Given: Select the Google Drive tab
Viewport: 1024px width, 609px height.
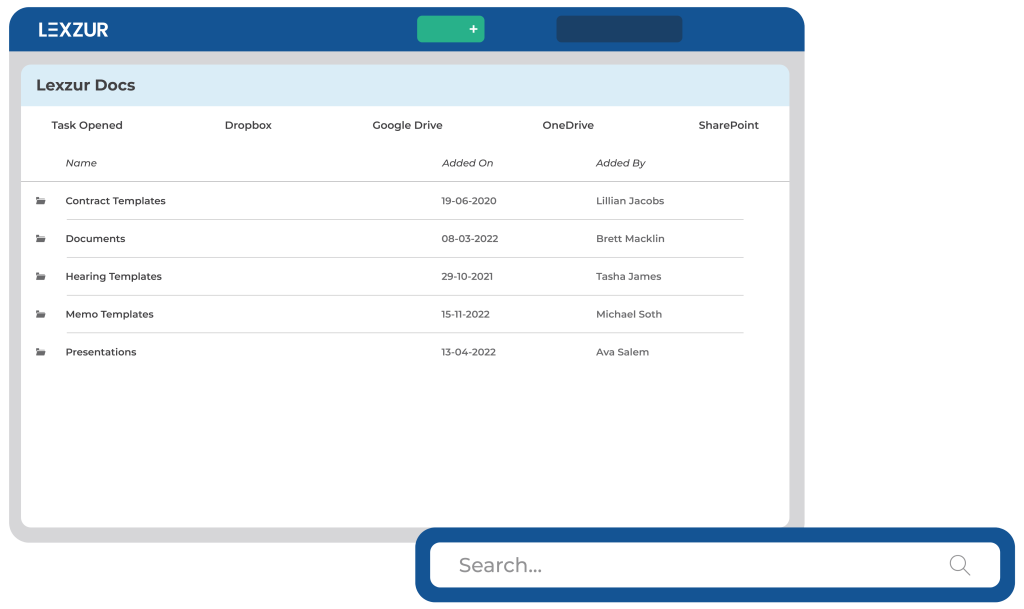Looking at the screenshot, I should tap(407, 126).
